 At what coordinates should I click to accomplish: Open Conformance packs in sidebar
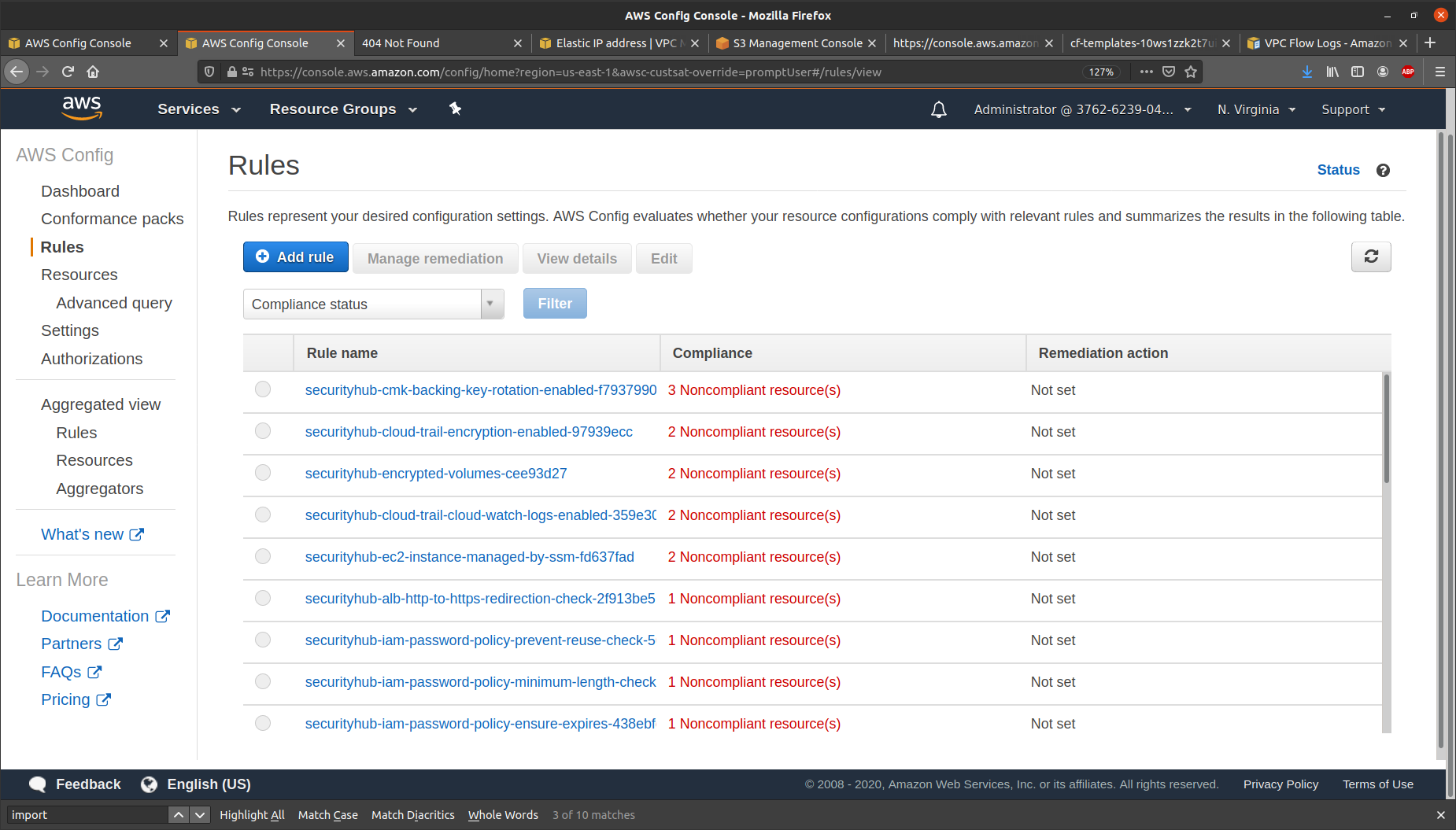(x=112, y=219)
